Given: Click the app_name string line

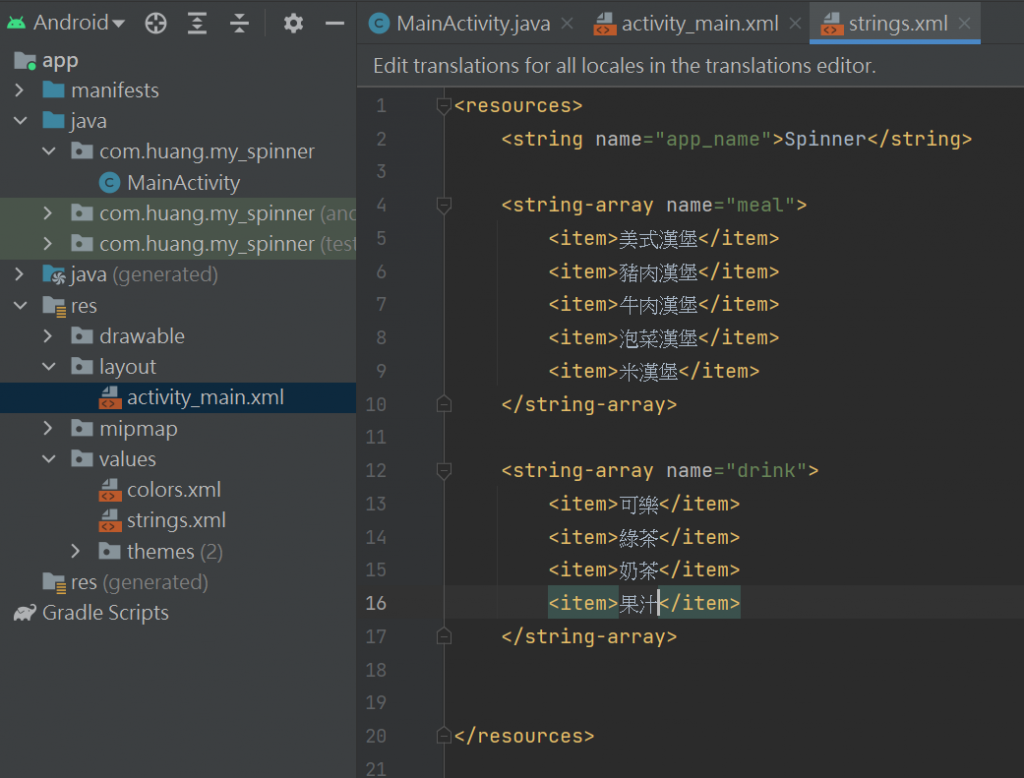Looking at the screenshot, I should (737, 139).
